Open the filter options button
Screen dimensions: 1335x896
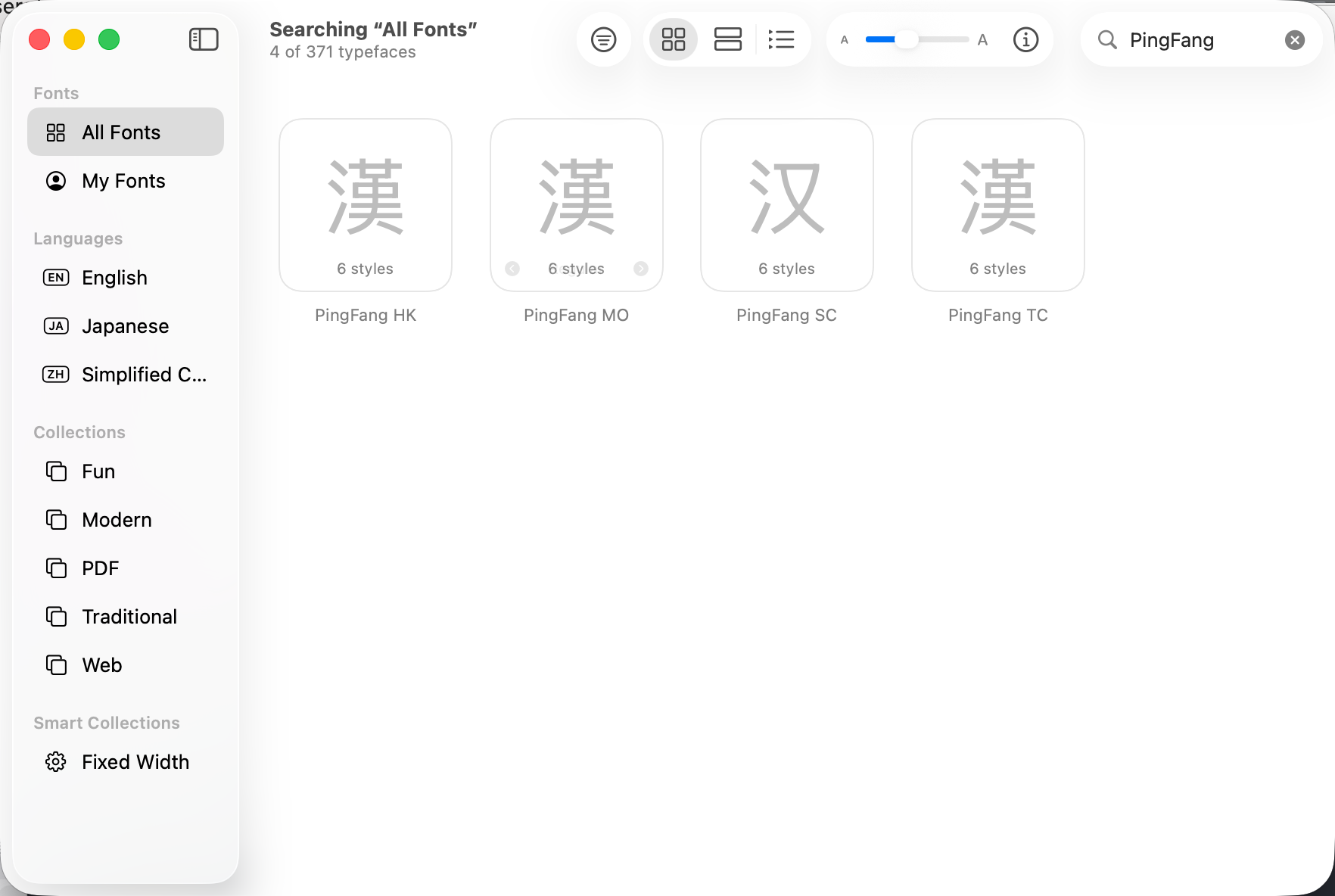[x=603, y=39]
